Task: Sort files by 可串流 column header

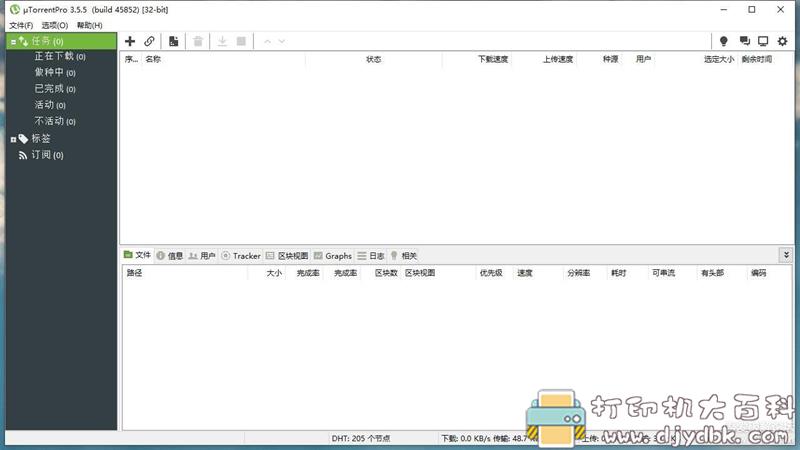Action: point(663,273)
